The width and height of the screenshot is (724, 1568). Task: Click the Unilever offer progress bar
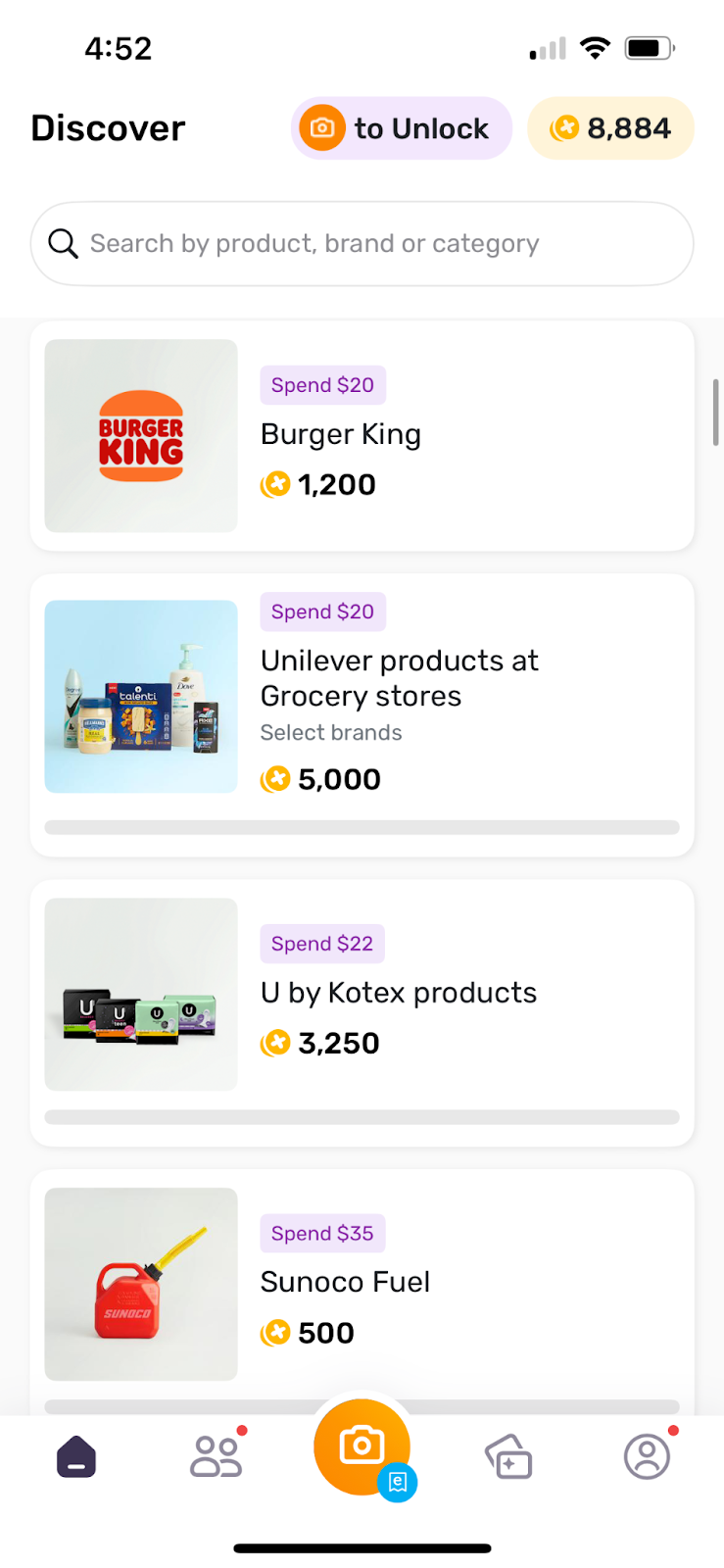pos(362,827)
